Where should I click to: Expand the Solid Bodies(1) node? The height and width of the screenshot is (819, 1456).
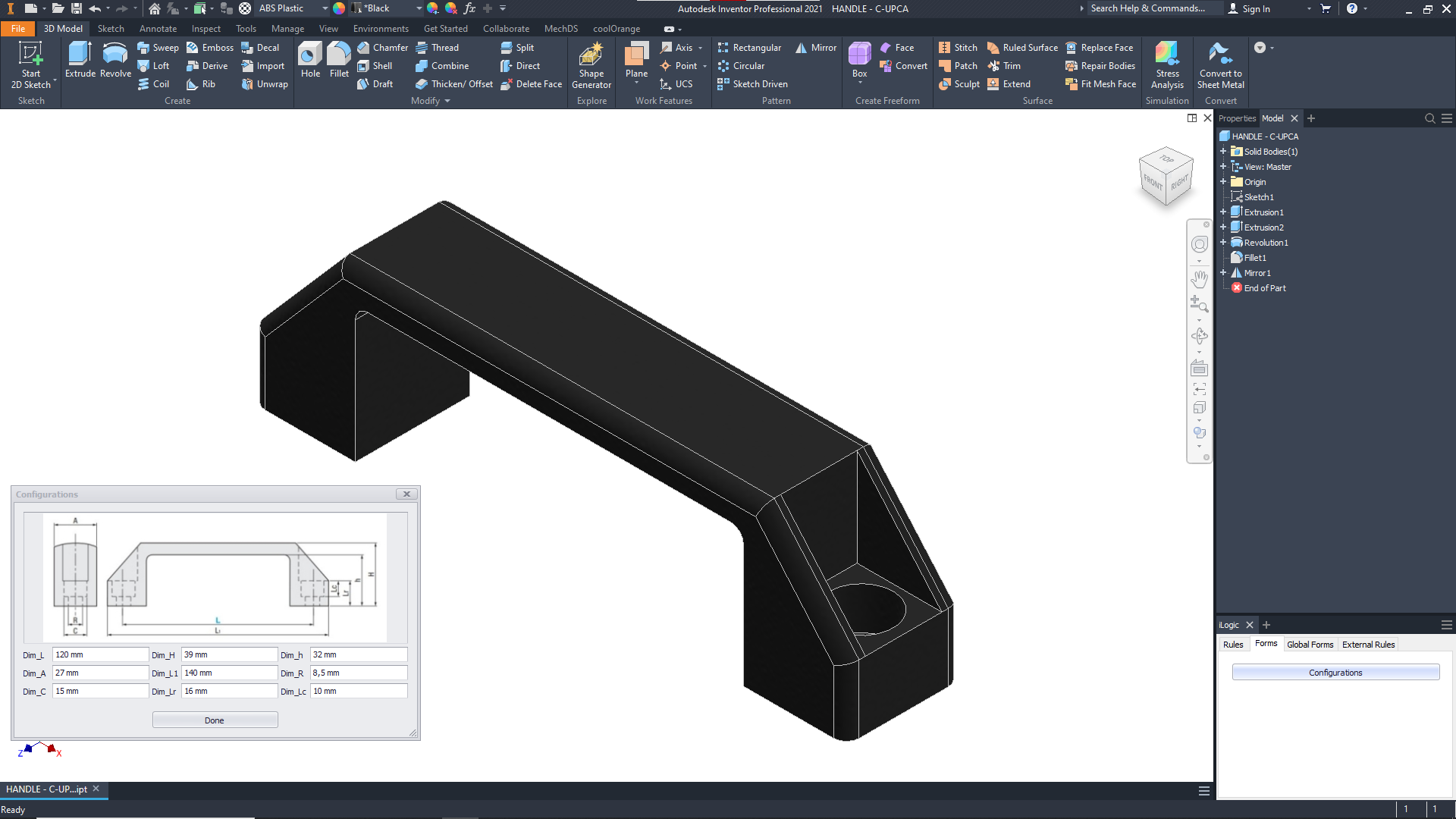pyautogui.click(x=1223, y=152)
